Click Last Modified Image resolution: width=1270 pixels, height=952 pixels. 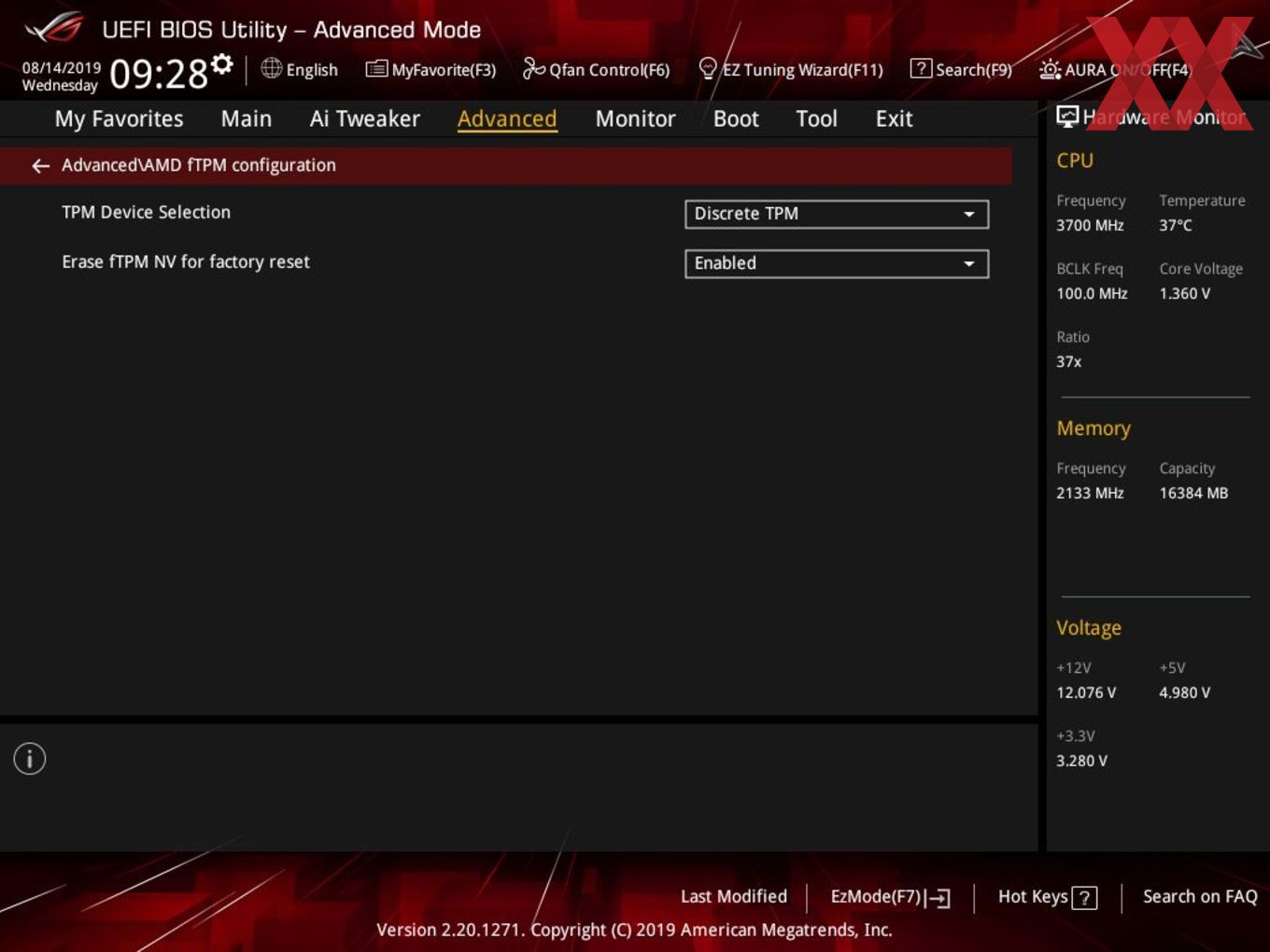(x=734, y=897)
